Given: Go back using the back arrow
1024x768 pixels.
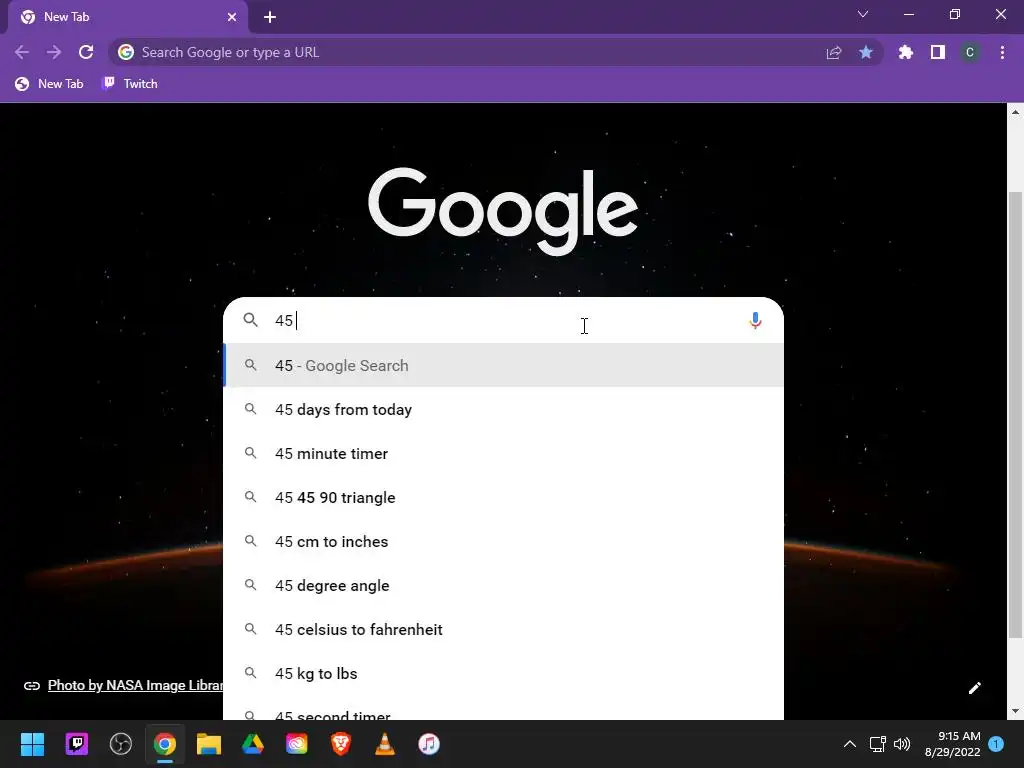Looking at the screenshot, I should (x=22, y=52).
